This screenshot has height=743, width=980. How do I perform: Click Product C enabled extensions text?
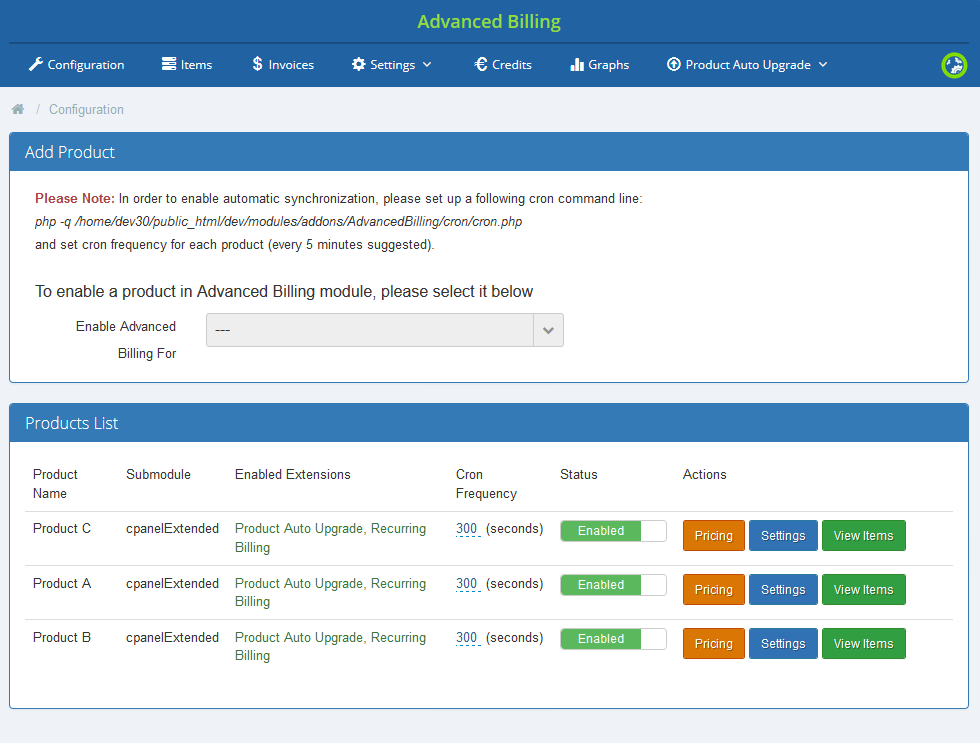(330, 537)
